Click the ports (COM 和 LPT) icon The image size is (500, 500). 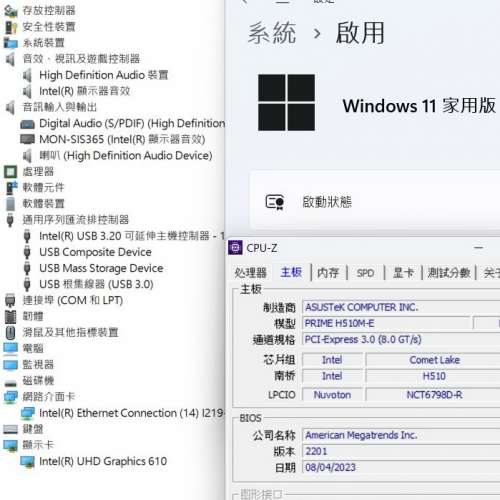tap(11, 300)
